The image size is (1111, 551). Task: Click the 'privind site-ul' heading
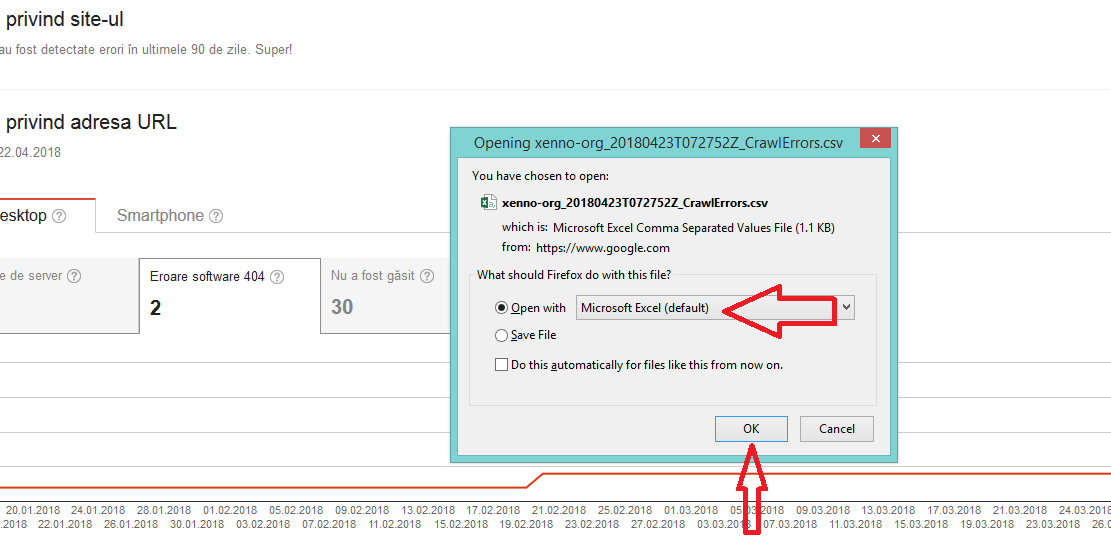click(65, 20)
